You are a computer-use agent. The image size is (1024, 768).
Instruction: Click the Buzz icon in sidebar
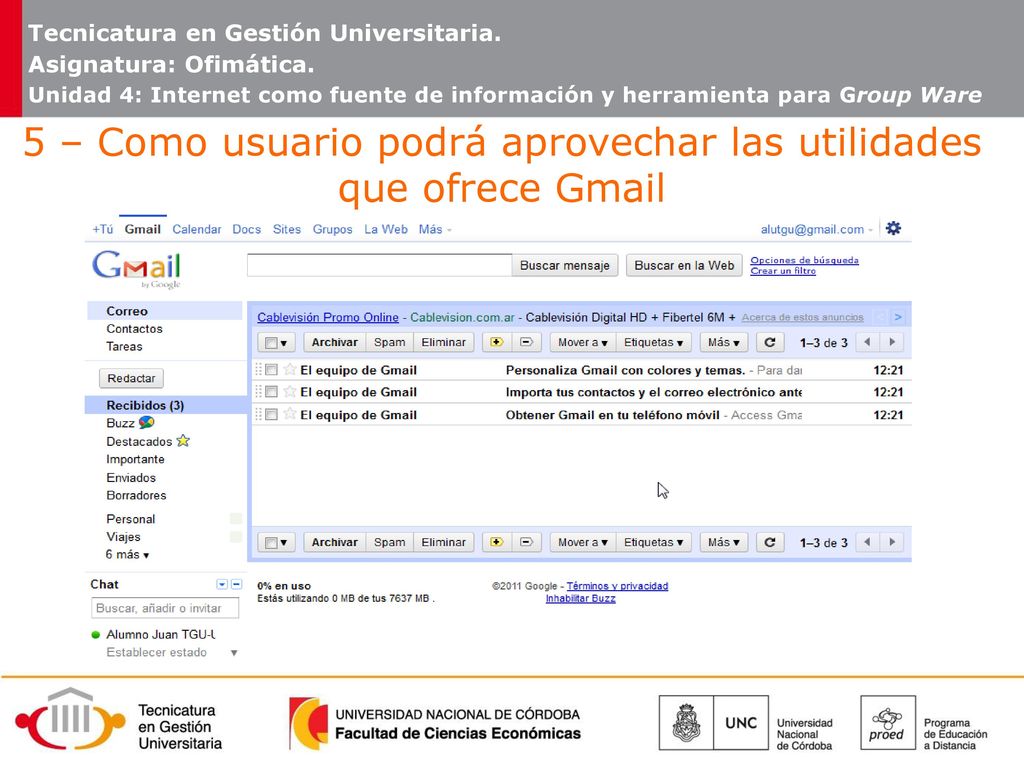coord(147,423)
